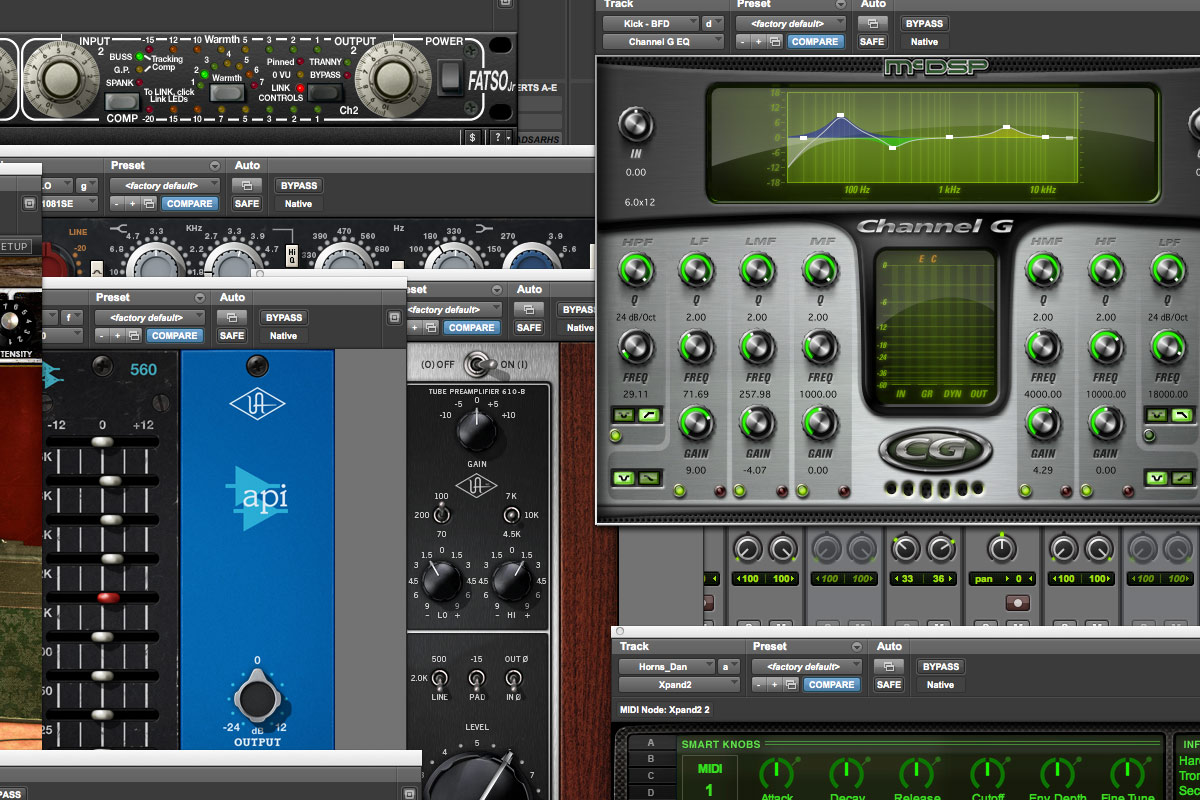Flip the 610-B OFF/ON toggle switch
The image size is (1200, 800).
click(x=477, y=364)
